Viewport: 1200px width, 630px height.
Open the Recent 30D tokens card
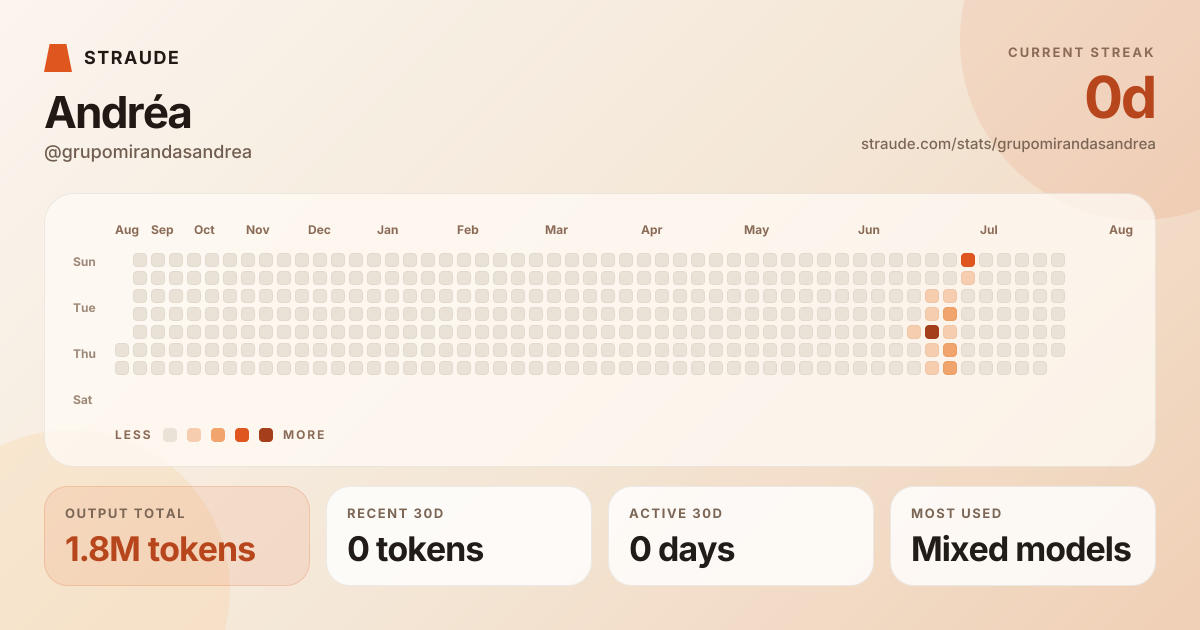[x=459, y=536]
